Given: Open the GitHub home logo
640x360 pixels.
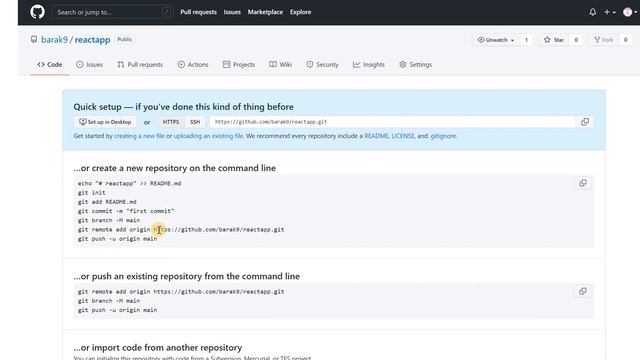Looking at the screenshot, I should tap(37, 12).
